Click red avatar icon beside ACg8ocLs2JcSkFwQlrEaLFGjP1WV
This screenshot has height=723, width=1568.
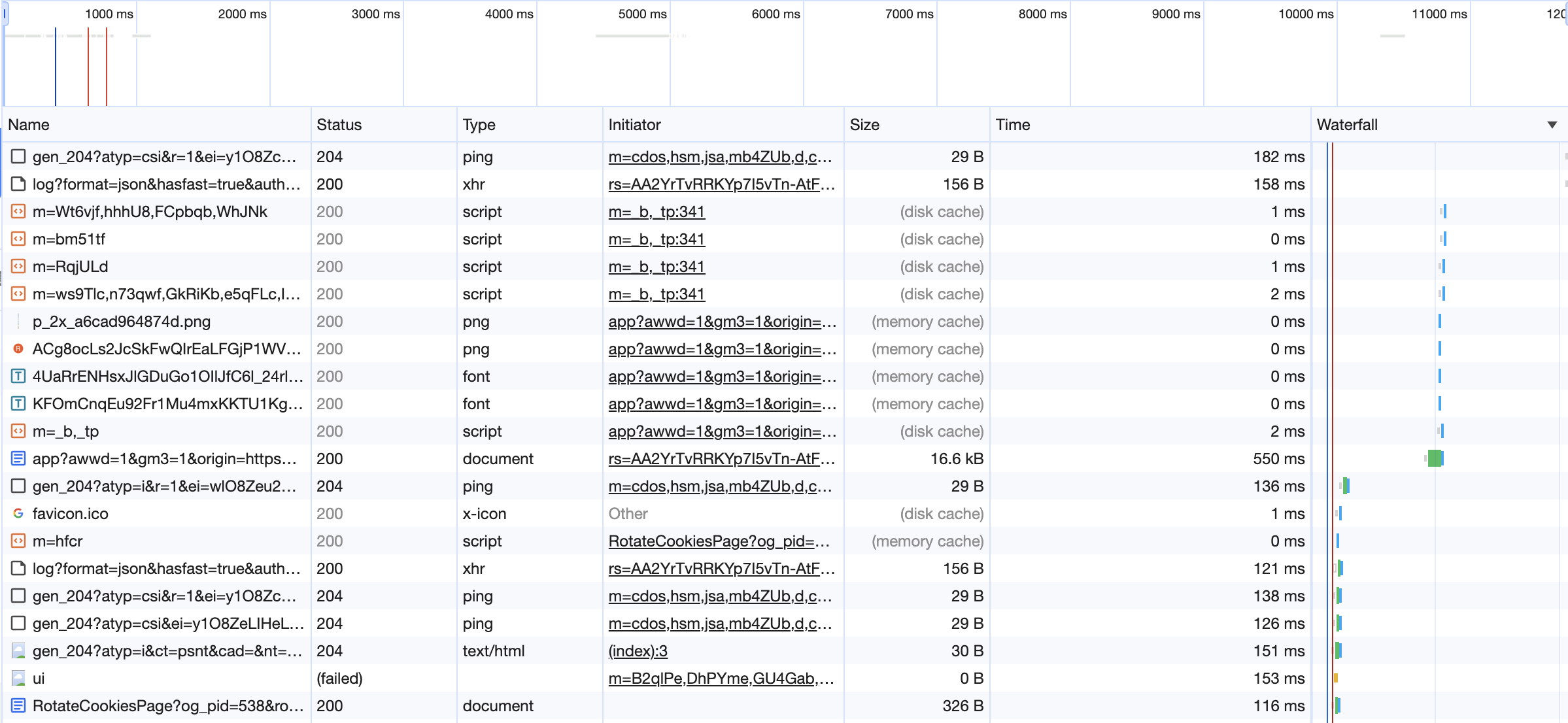tap(18, 349)
